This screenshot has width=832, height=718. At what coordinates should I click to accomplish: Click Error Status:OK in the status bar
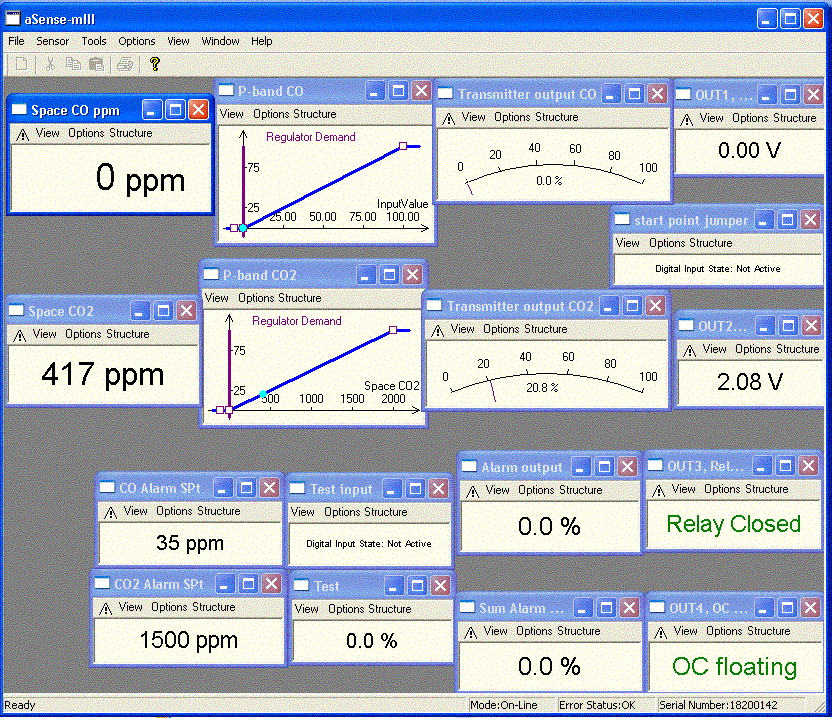click(597, 705)
